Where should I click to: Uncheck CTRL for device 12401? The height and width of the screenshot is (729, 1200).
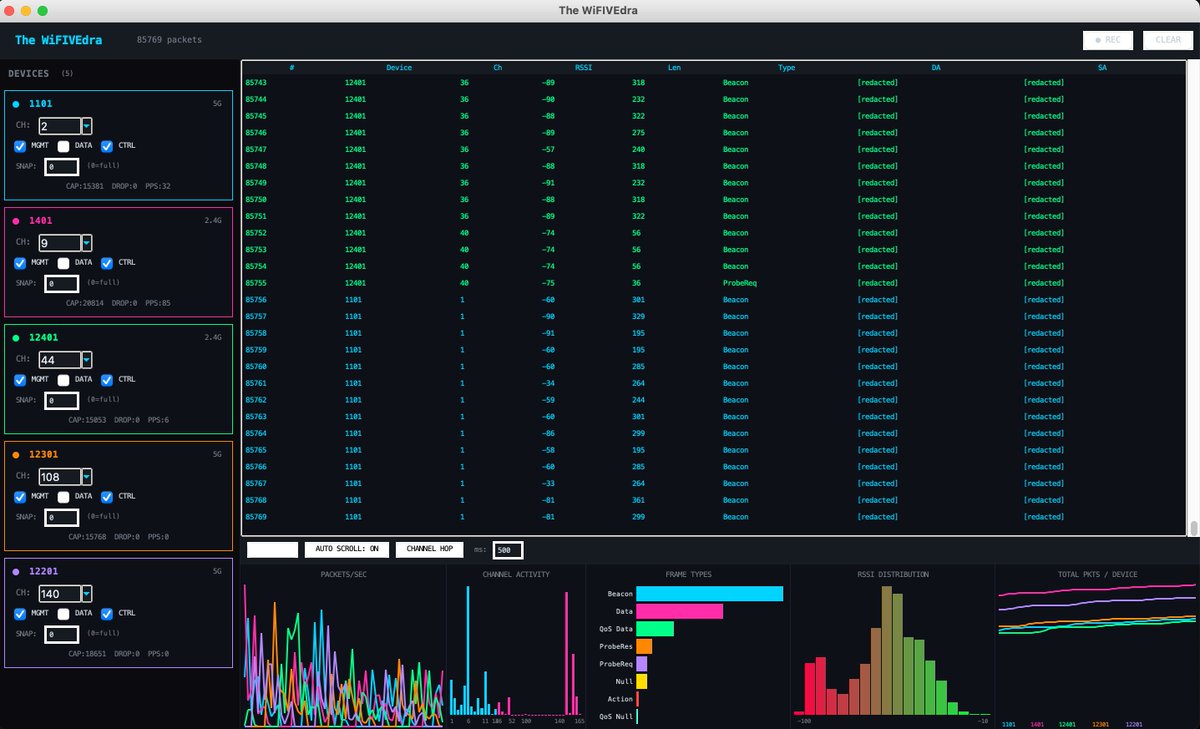[x=107, y=380]
